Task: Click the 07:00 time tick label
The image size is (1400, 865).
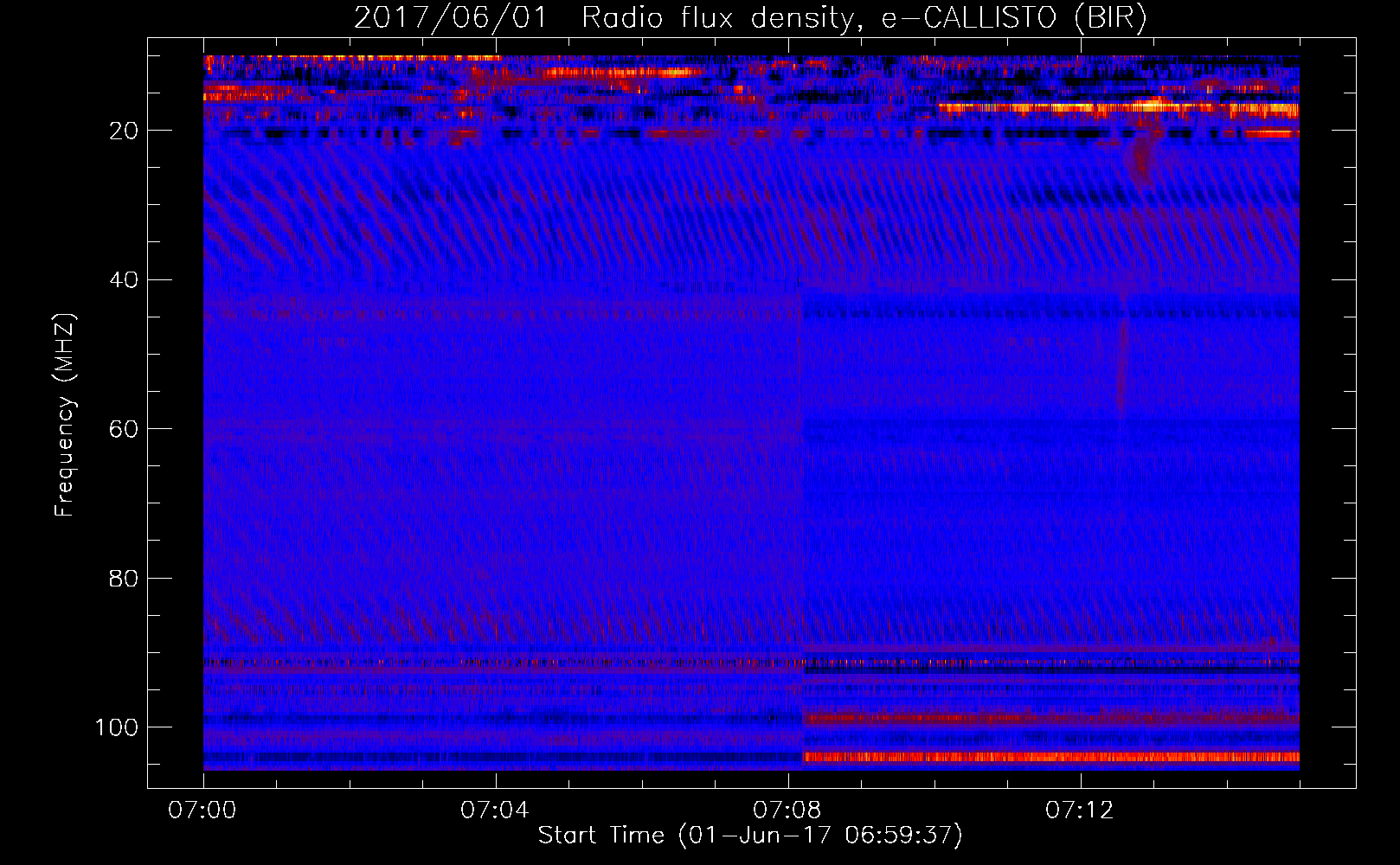Action: click(x=202, y=811)
